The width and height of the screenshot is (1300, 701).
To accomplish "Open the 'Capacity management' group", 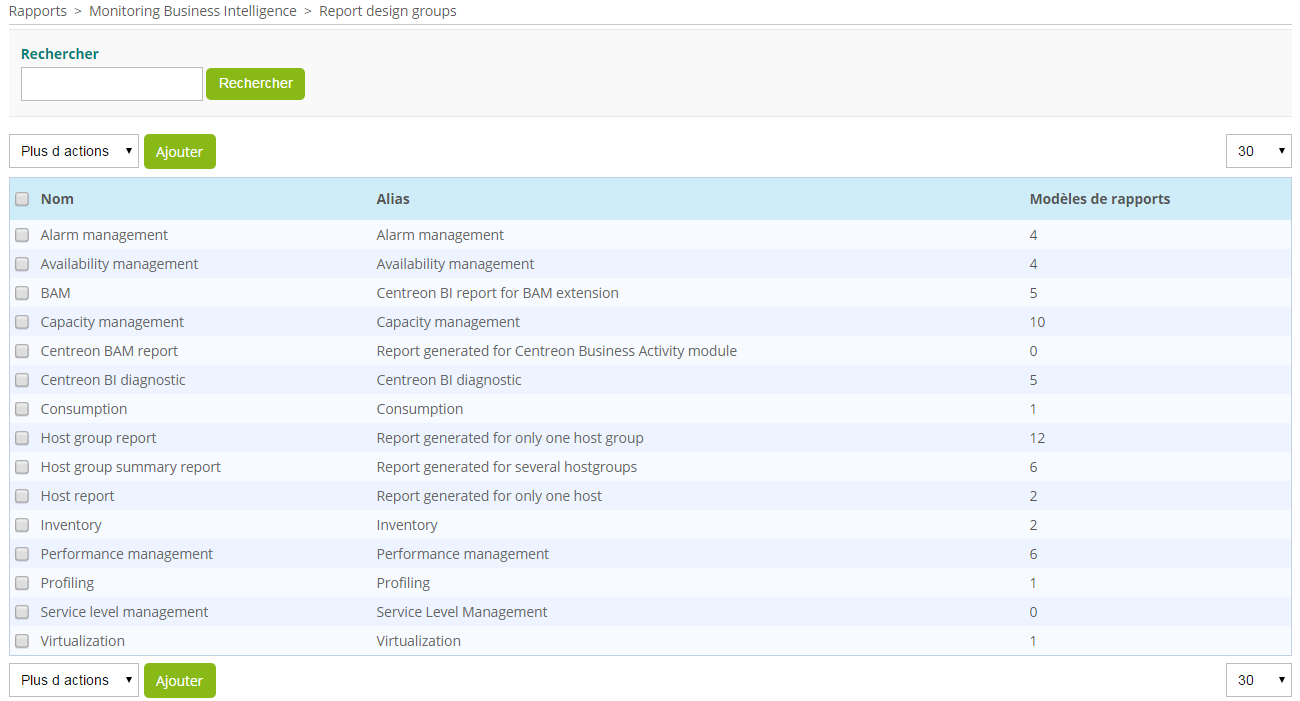I will pos(111,321).
